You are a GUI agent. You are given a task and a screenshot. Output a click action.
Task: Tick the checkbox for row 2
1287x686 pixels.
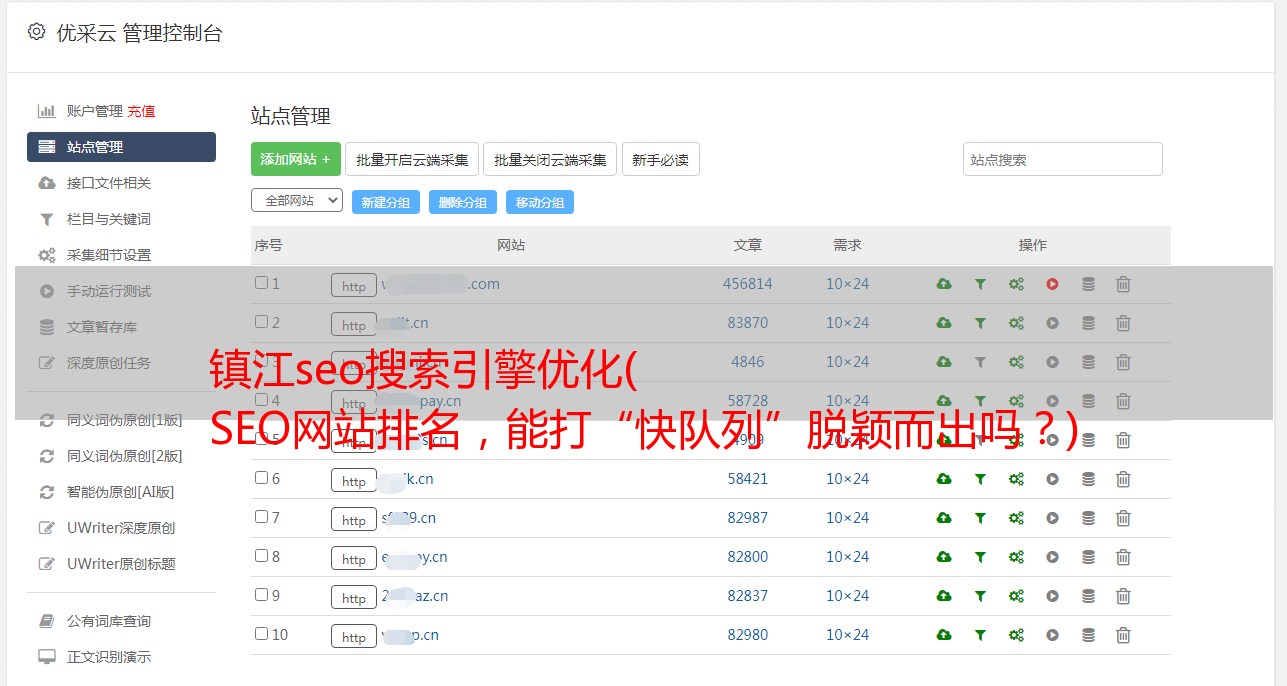261,322
